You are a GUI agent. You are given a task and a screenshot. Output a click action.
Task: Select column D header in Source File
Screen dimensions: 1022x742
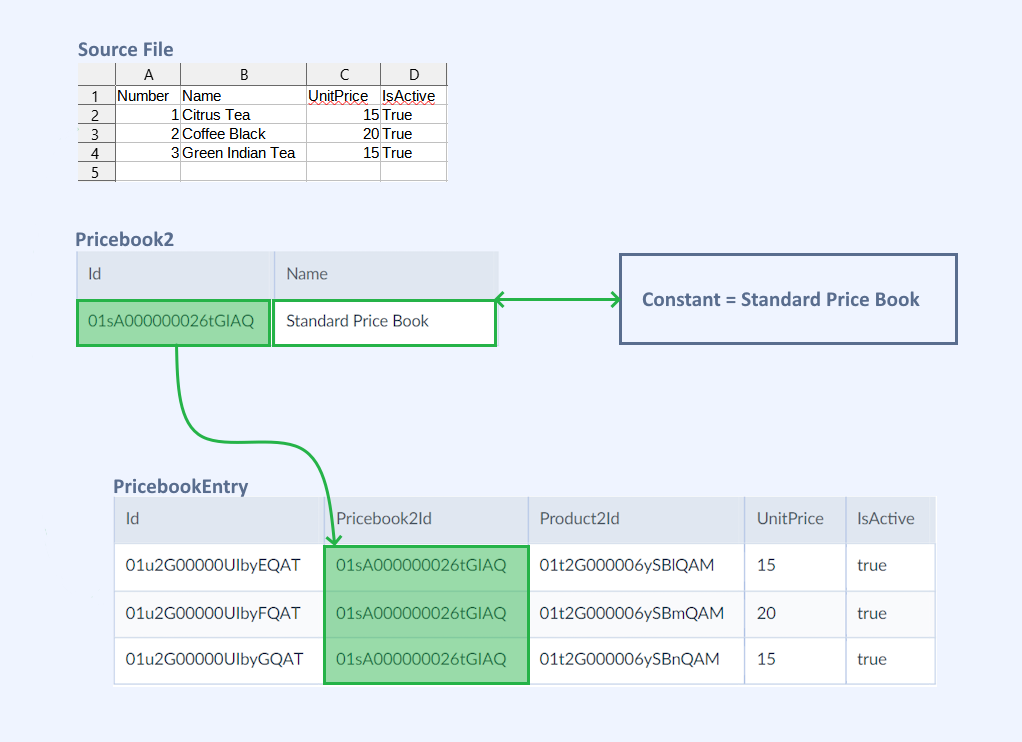tap(414, 74)
